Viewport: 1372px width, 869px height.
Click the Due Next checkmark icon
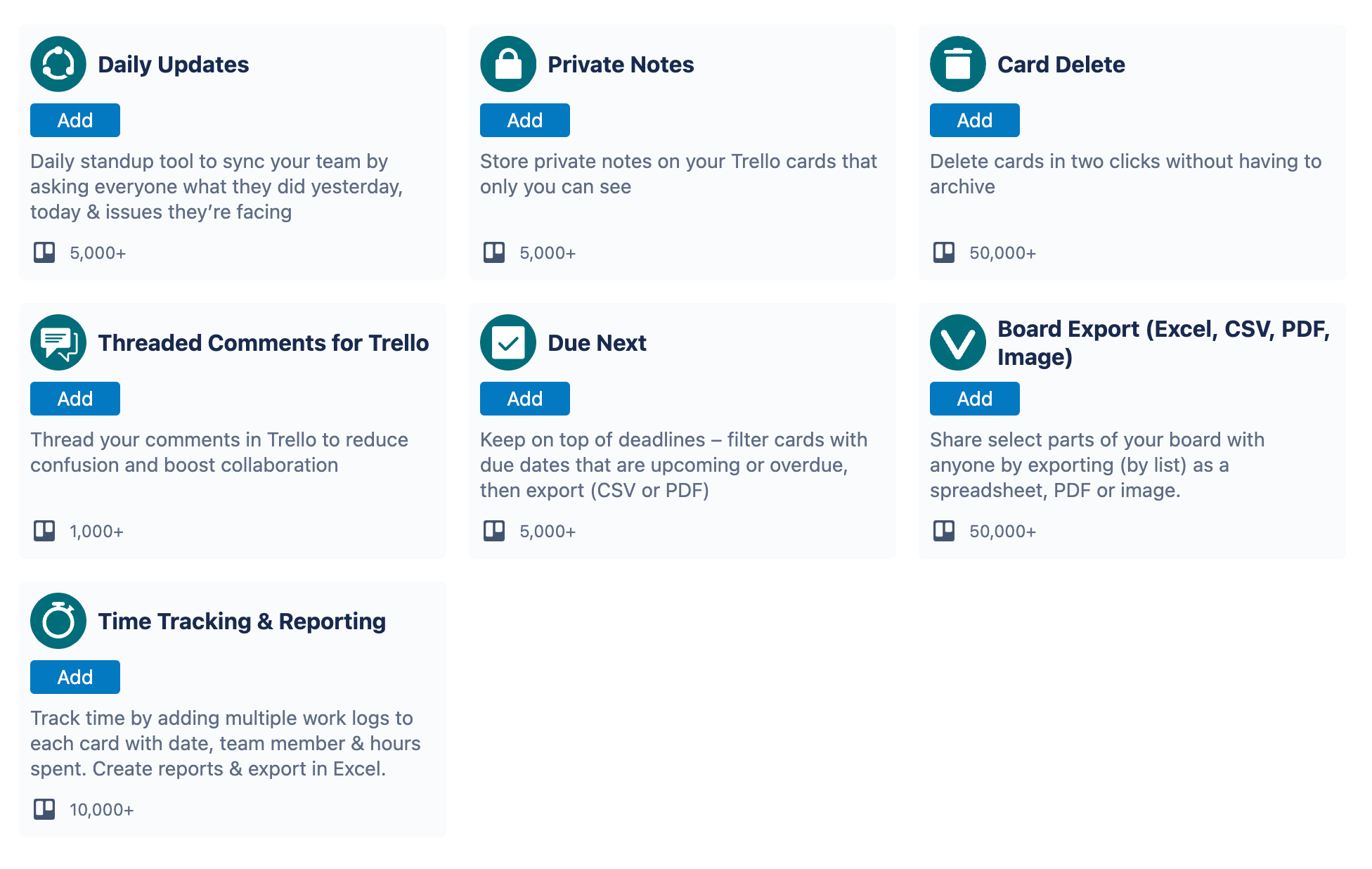(x=508, y=342)
